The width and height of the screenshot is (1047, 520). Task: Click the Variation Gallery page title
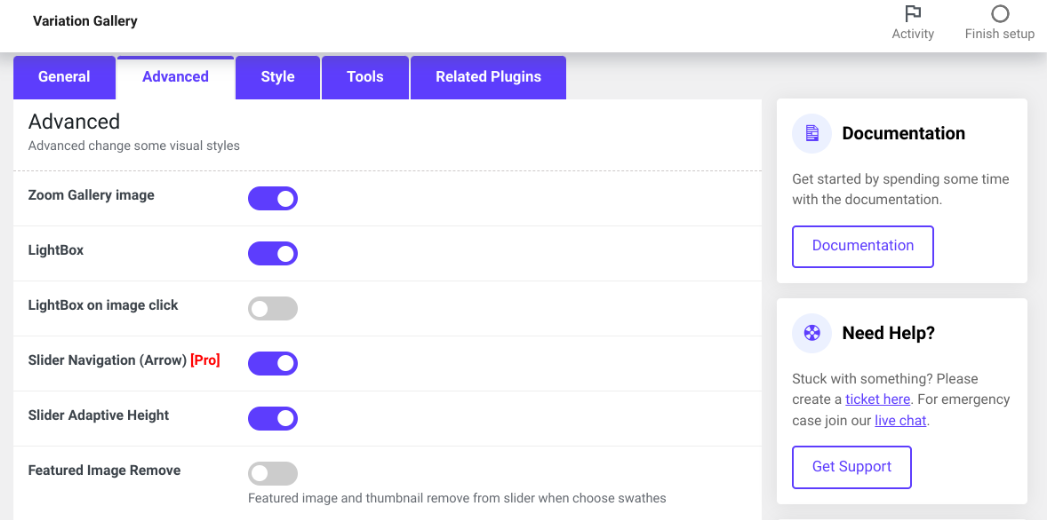pyautogui.click(x=85, y=21)
